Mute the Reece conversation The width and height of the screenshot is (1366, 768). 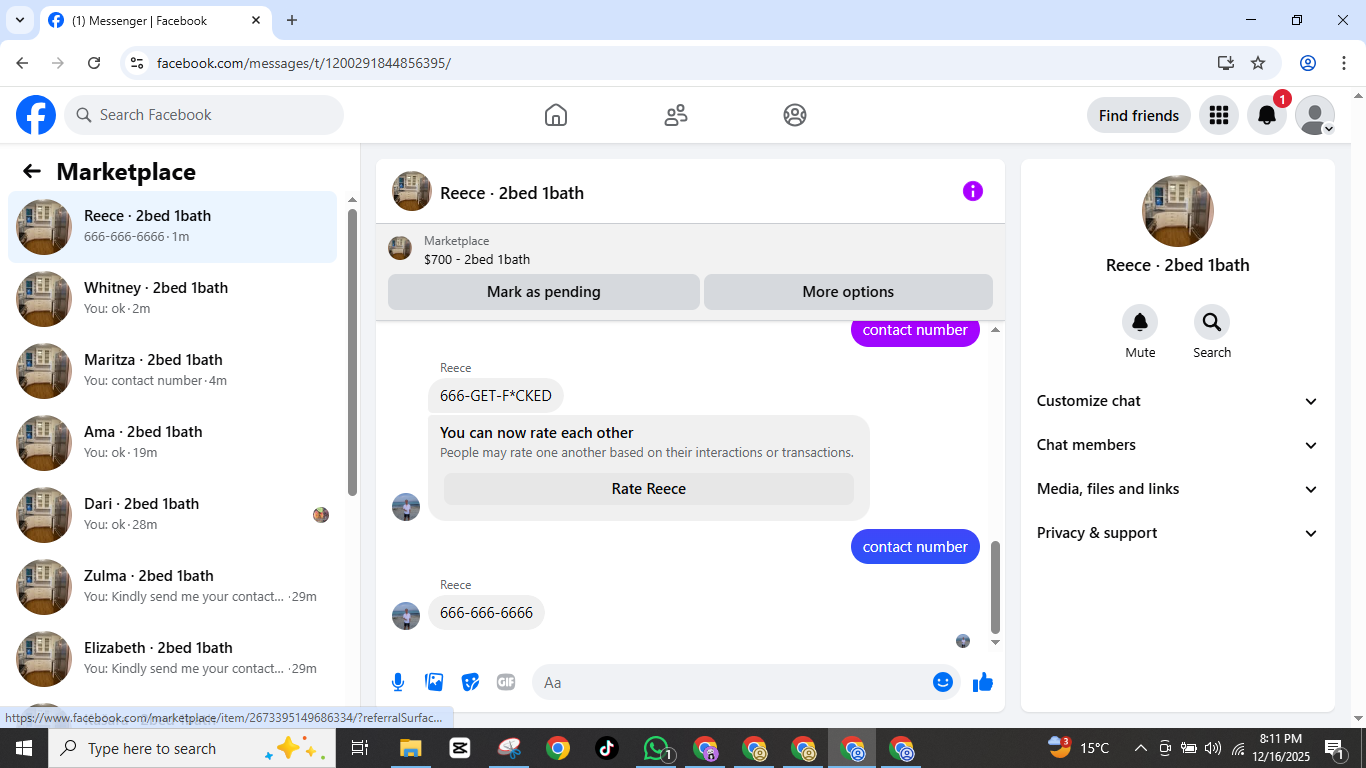pyautogui.click(x=1140, y=322)
